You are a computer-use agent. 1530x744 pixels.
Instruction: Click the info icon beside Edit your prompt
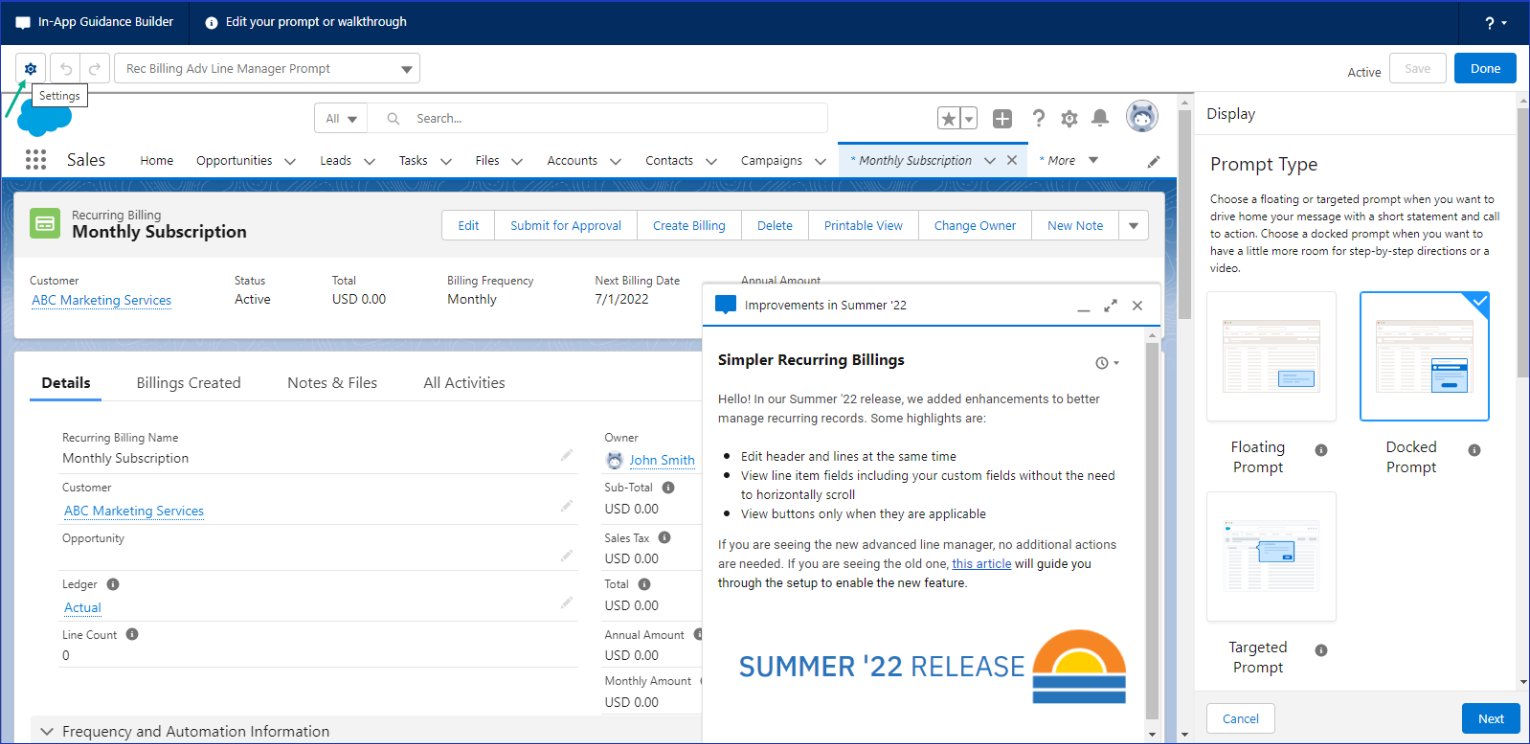point(211,22)
